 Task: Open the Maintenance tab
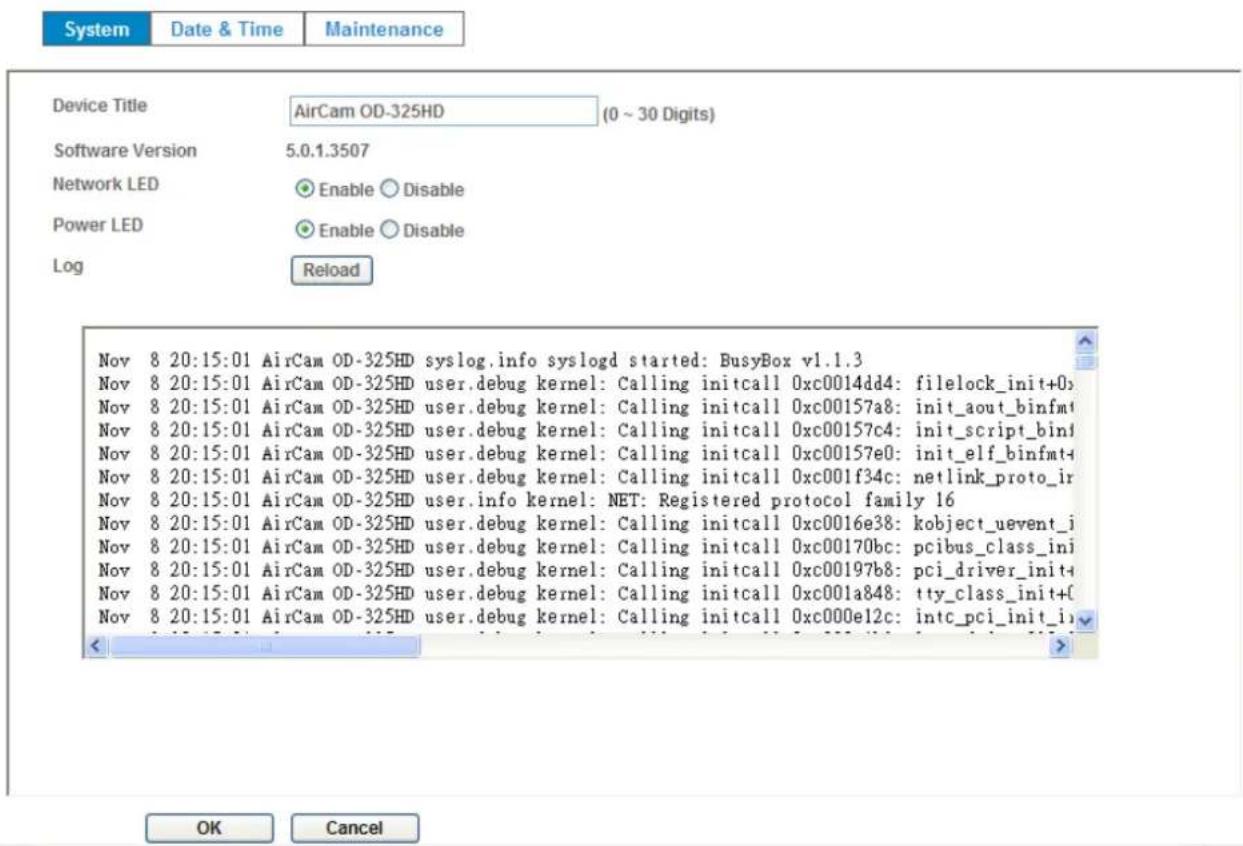click(384, 29)
